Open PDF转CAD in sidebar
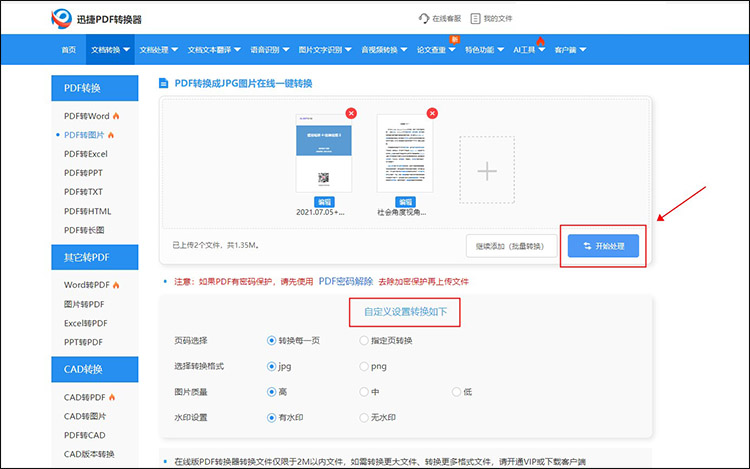The image size is (750, 469). [x=85, y=436]
